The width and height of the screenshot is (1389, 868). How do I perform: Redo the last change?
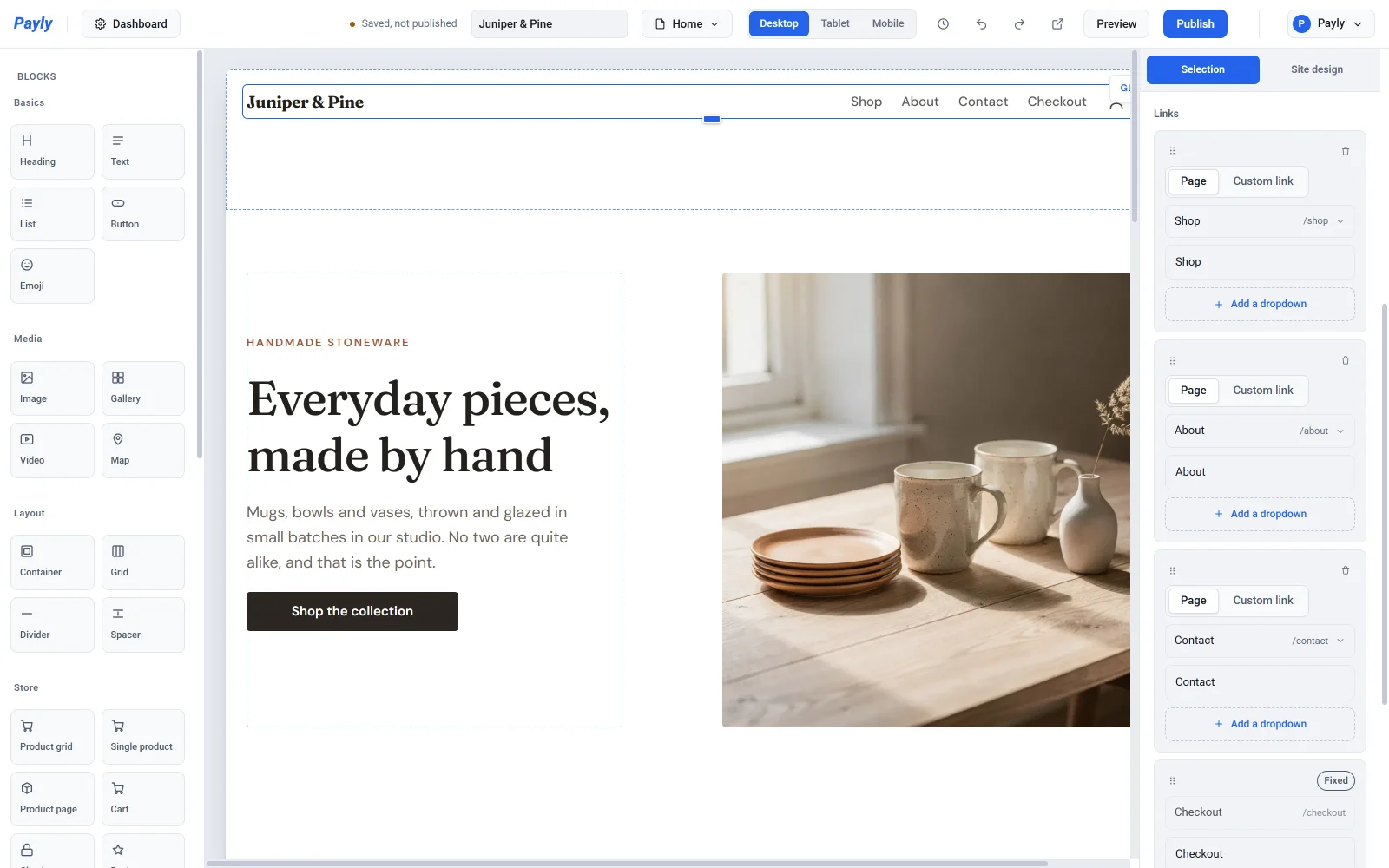tap(1019, 24)
